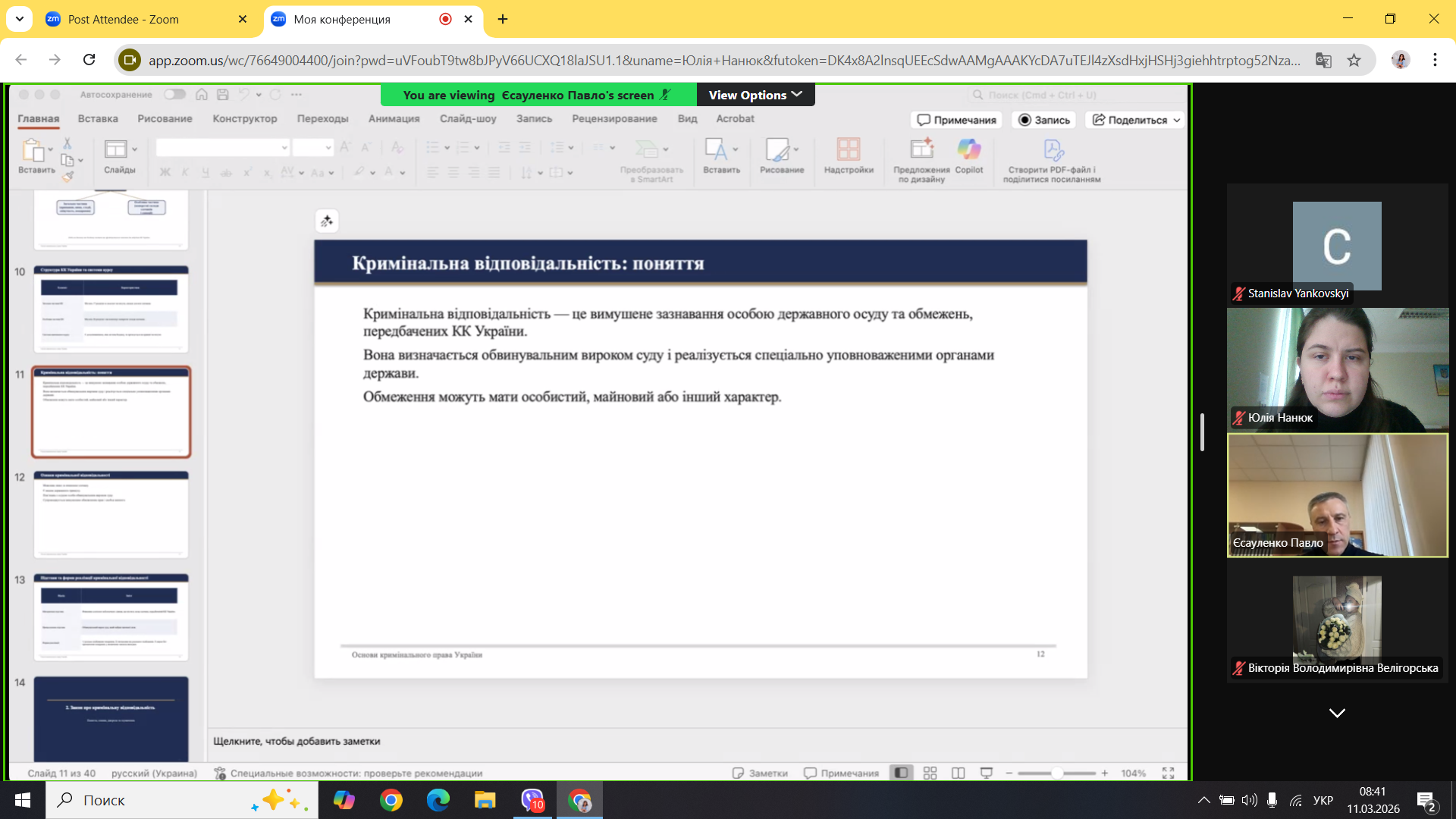Click the slide sorter view icon
The image size is (1456, 819).
click(x=930, y=773)
